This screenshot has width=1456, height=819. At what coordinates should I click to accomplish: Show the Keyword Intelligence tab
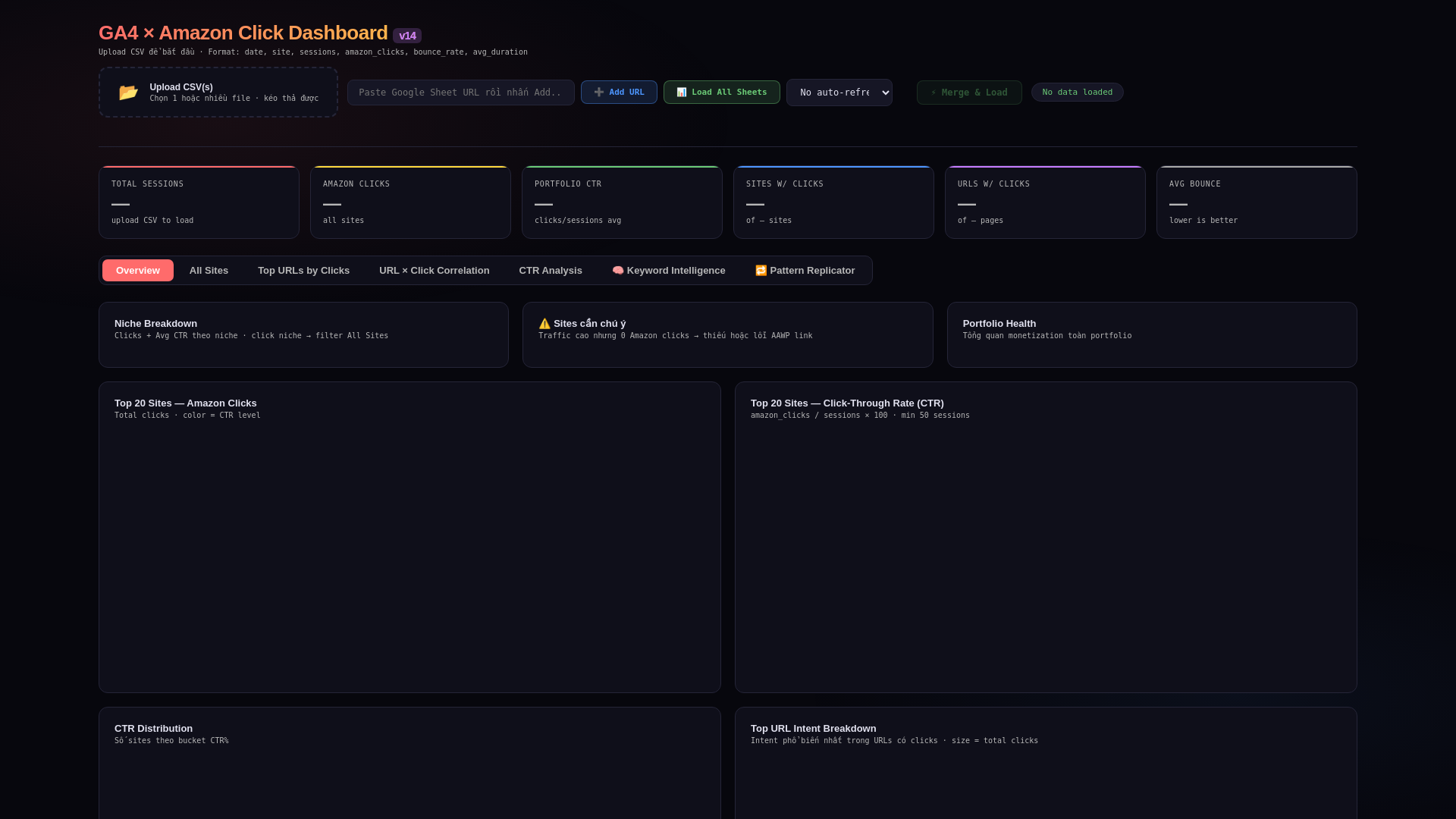[669, 271]
